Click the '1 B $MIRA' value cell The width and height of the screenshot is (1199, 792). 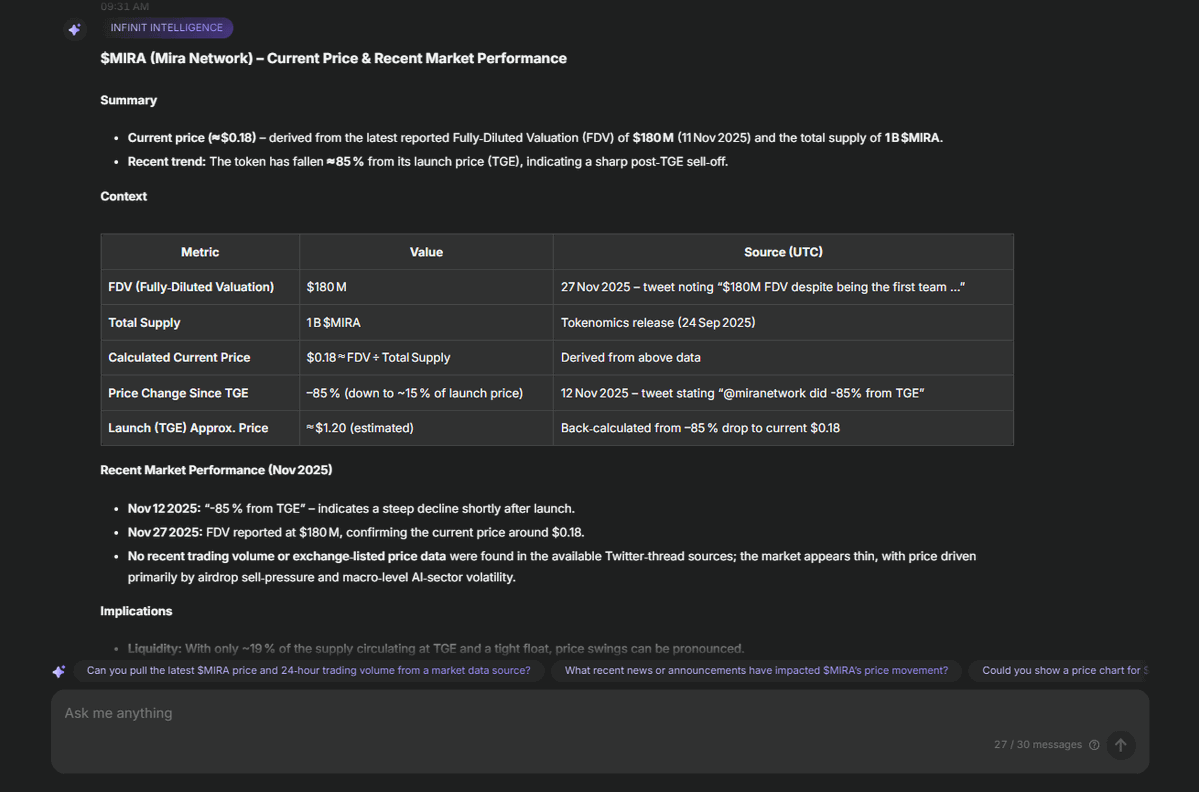[x=426, y=322]
